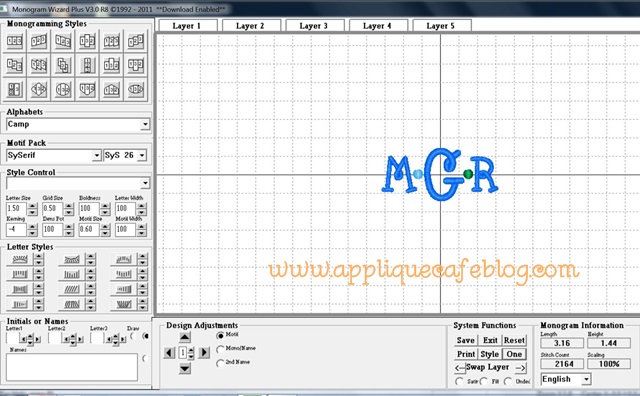Pick the oval monogram style icon
This screenshot has height=396, width=640.
pos(136,89)
